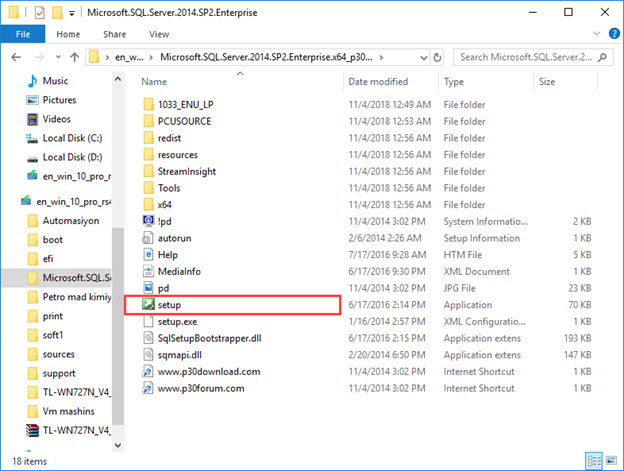This screenshot has width=624, height=471.
Task: Select the StreamInsight folder icon
Action: click(x=148, y=171)
